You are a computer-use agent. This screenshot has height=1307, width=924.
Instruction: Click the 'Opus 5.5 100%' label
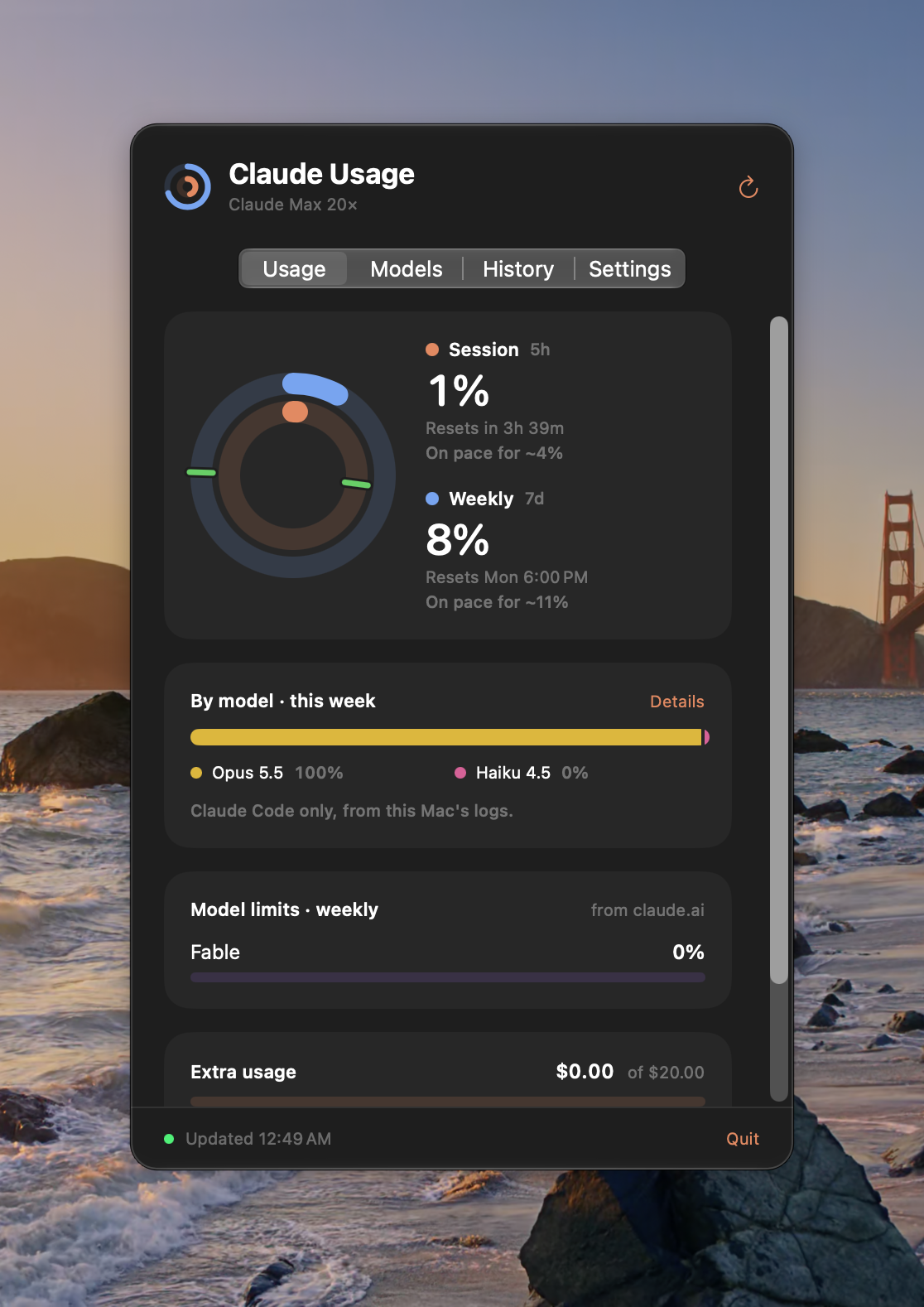tap(277, 773)
